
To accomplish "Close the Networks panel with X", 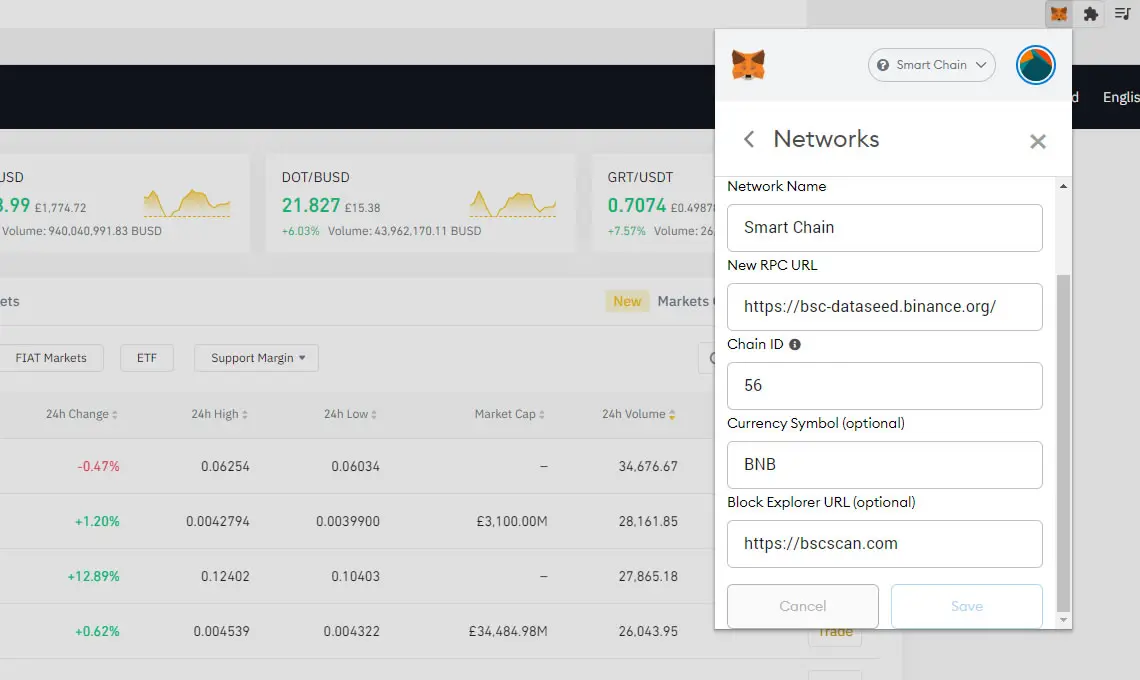I will (x=1037, y=141).
